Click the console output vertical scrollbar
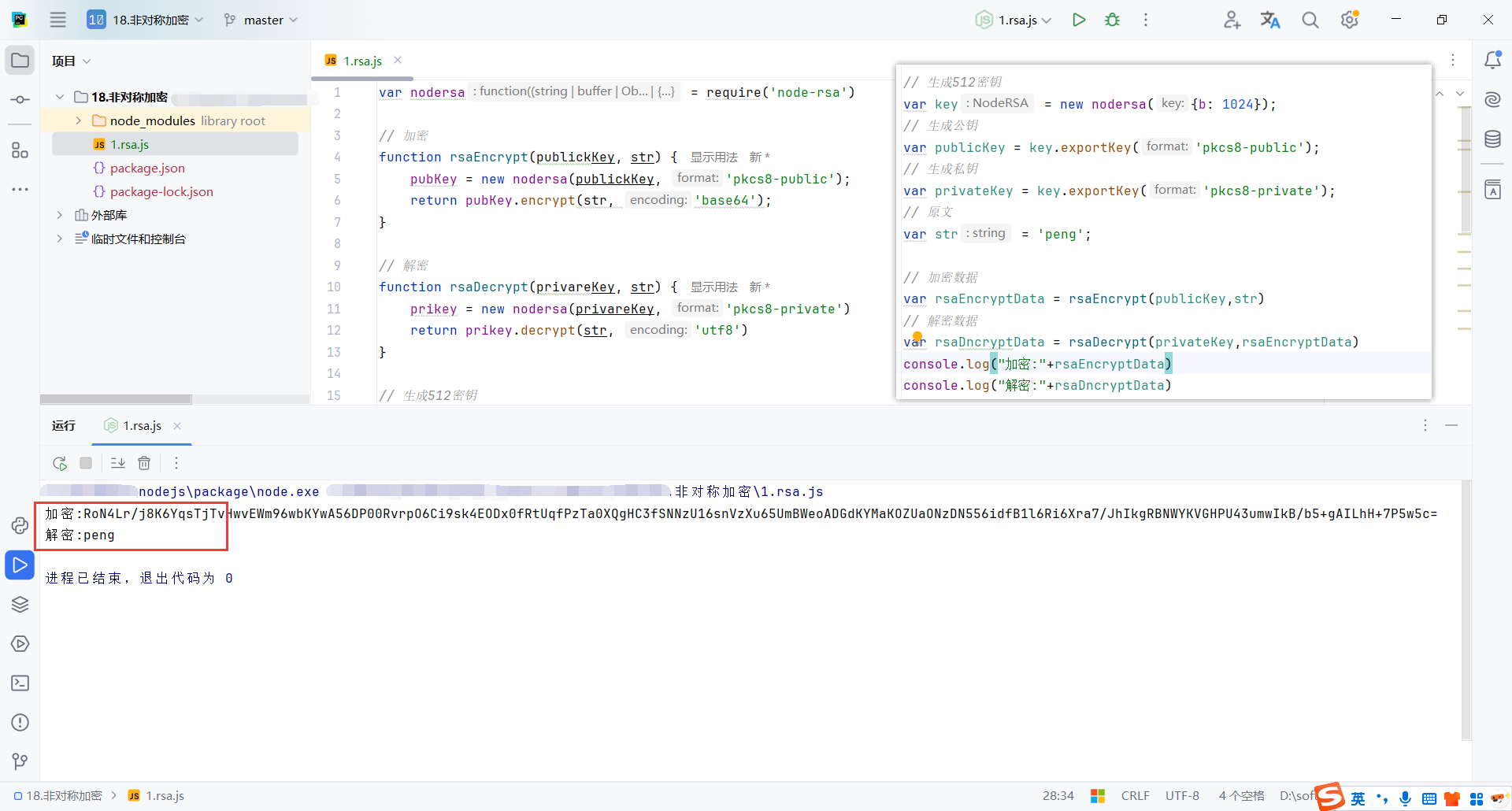This screenshot has height=811, width=1512. [x=1466, y=610]
